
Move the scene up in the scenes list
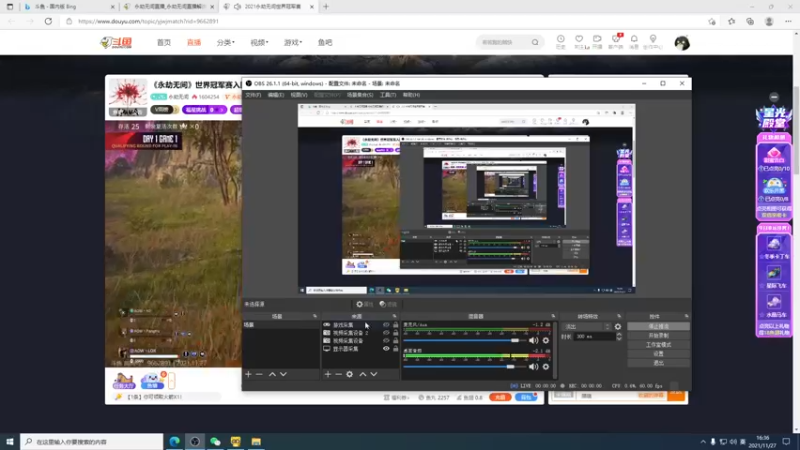pos(272,374)
